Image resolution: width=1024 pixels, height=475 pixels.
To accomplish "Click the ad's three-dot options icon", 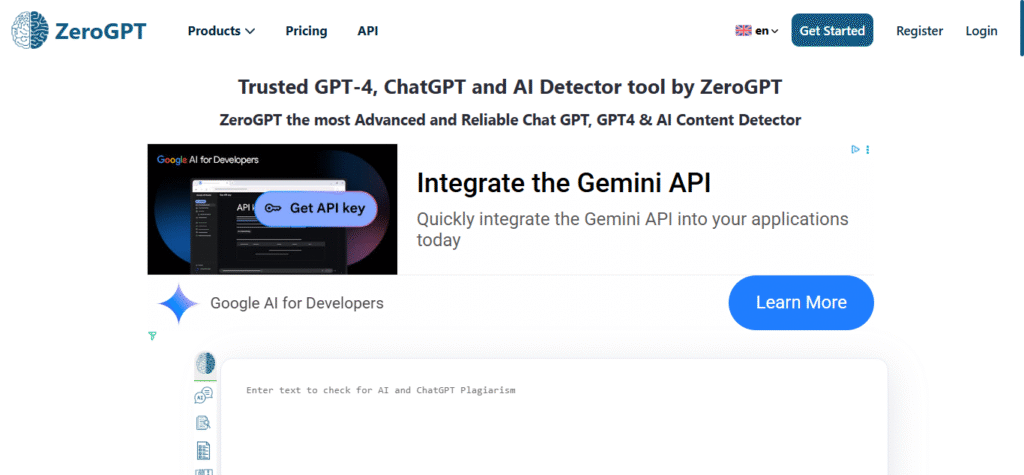I will [868, 150].
